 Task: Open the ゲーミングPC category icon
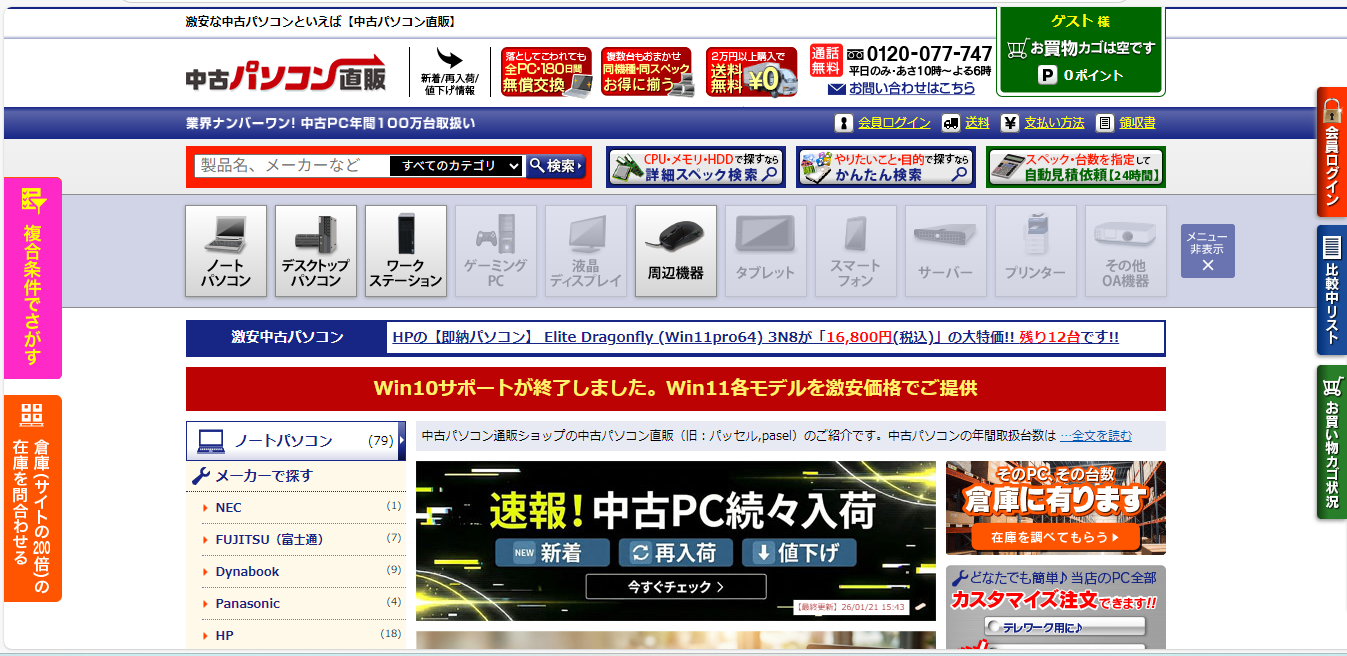pos(496,251)
